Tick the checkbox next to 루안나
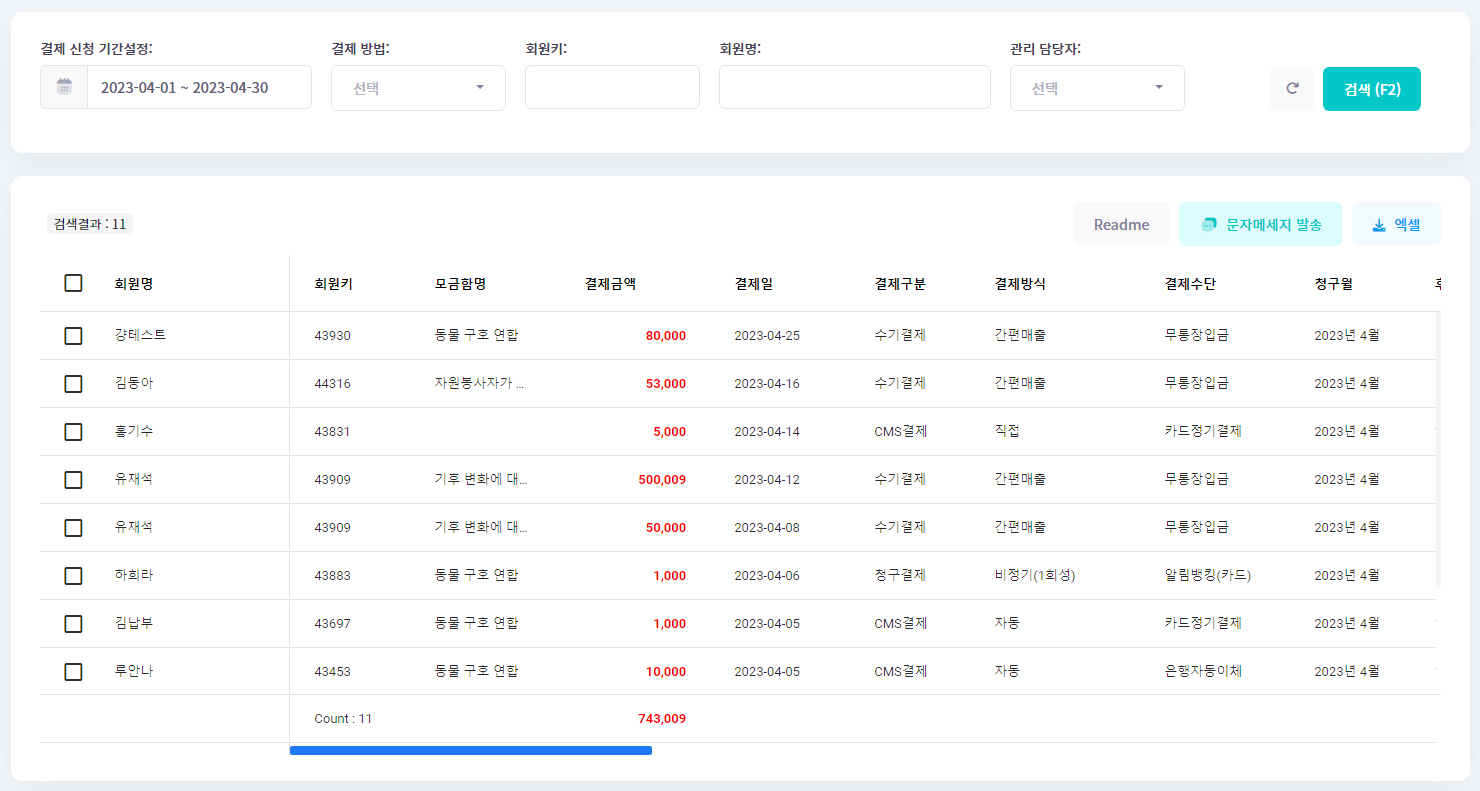The height and width of the screenshot is (791, 1480). coord(73,672)
